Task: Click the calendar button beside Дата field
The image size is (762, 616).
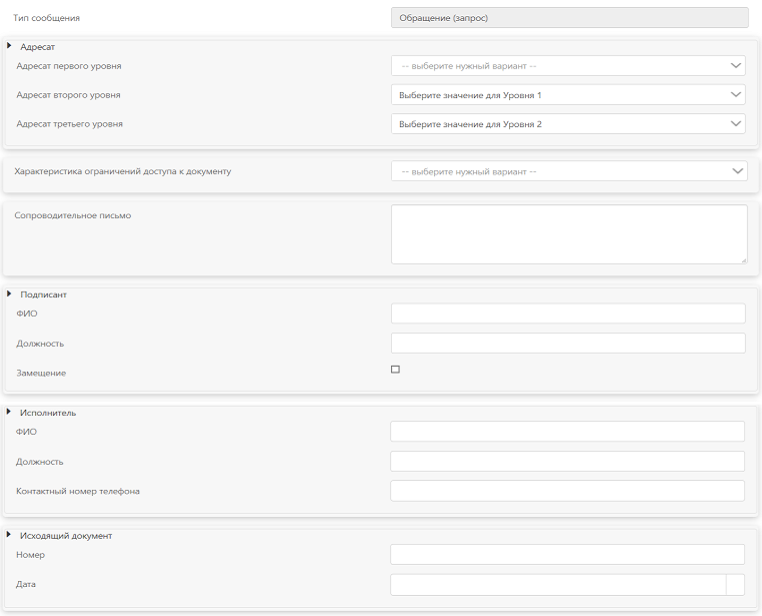Action: pos(735,585)
